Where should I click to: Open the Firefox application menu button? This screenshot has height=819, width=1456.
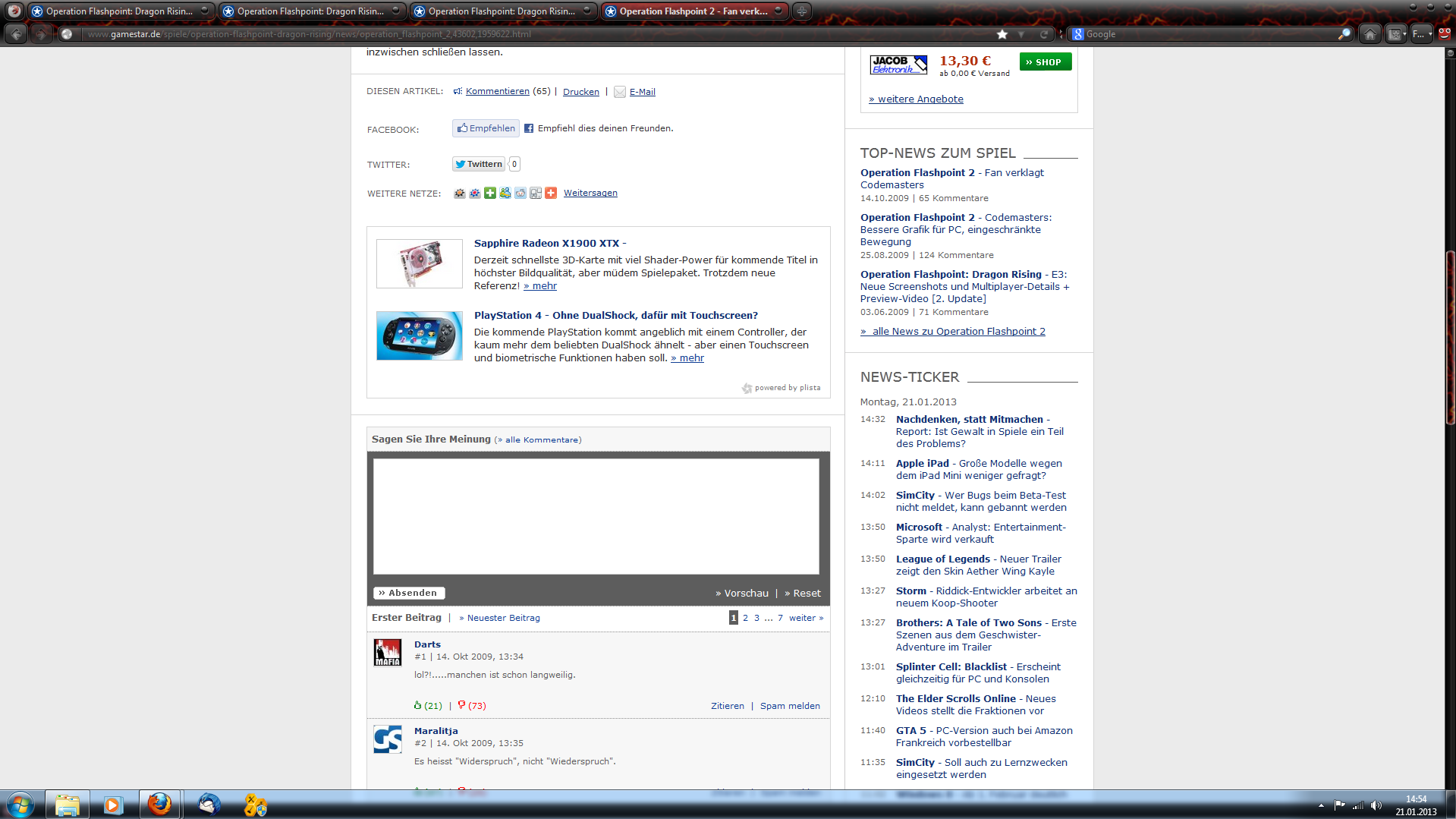click(x=13, y=11)
